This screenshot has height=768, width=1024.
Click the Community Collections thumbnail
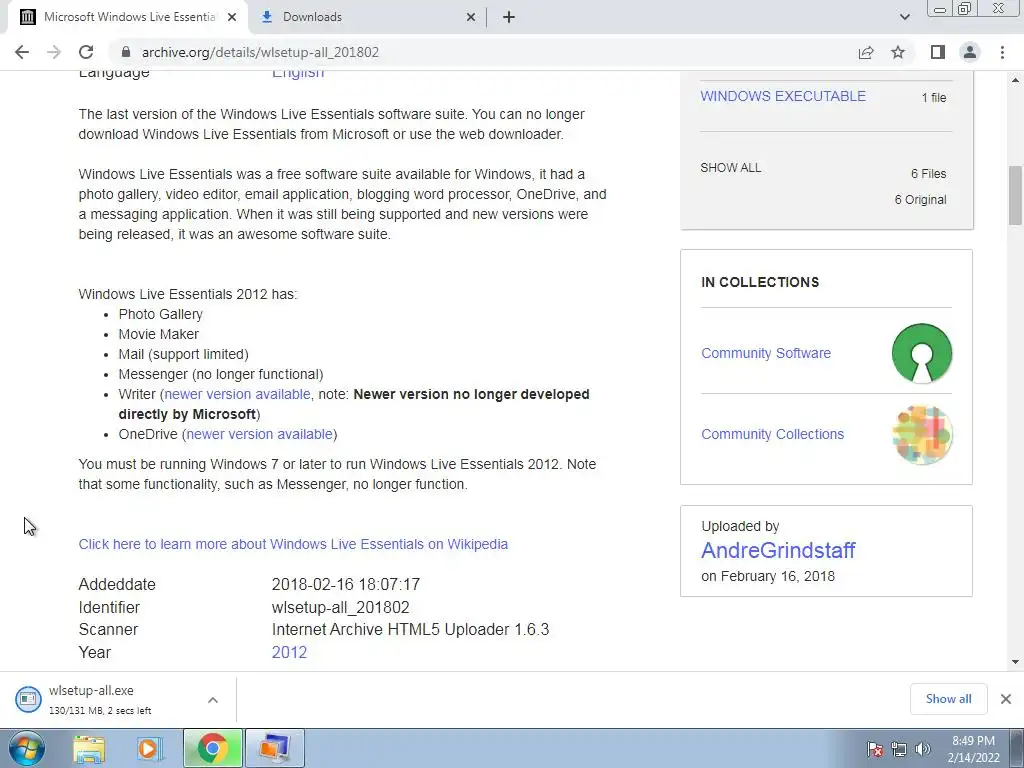point(921,435)
